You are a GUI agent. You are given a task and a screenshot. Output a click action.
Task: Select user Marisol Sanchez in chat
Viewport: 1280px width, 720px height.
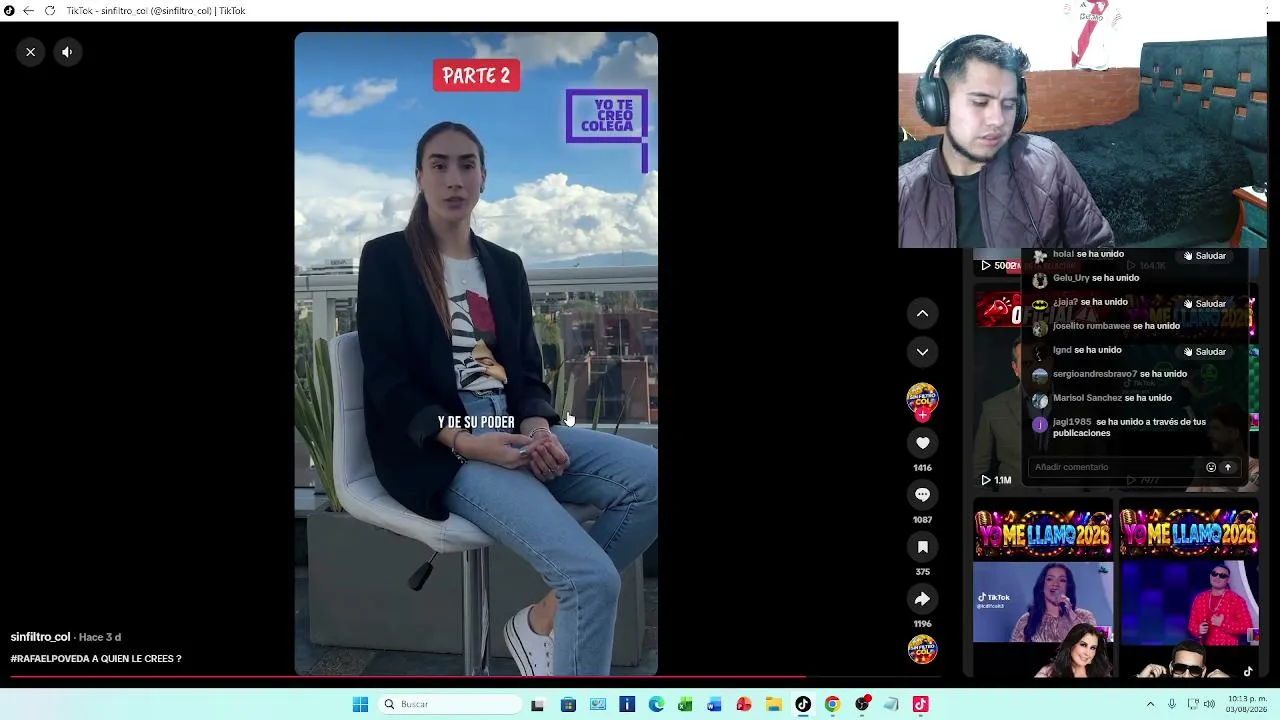1087,398
